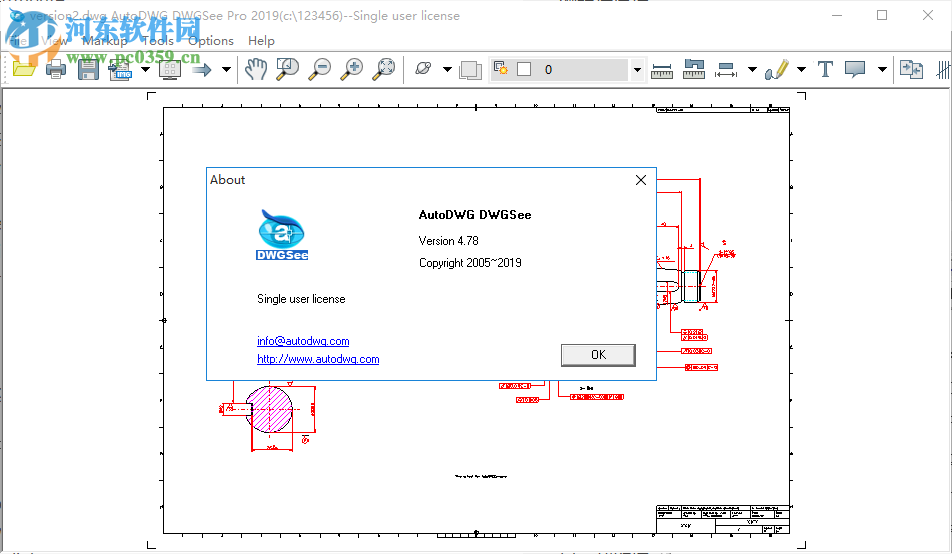The image size is (952, 554).
Task: Click the Zoom in magnifier
Action: pos(352,69)
